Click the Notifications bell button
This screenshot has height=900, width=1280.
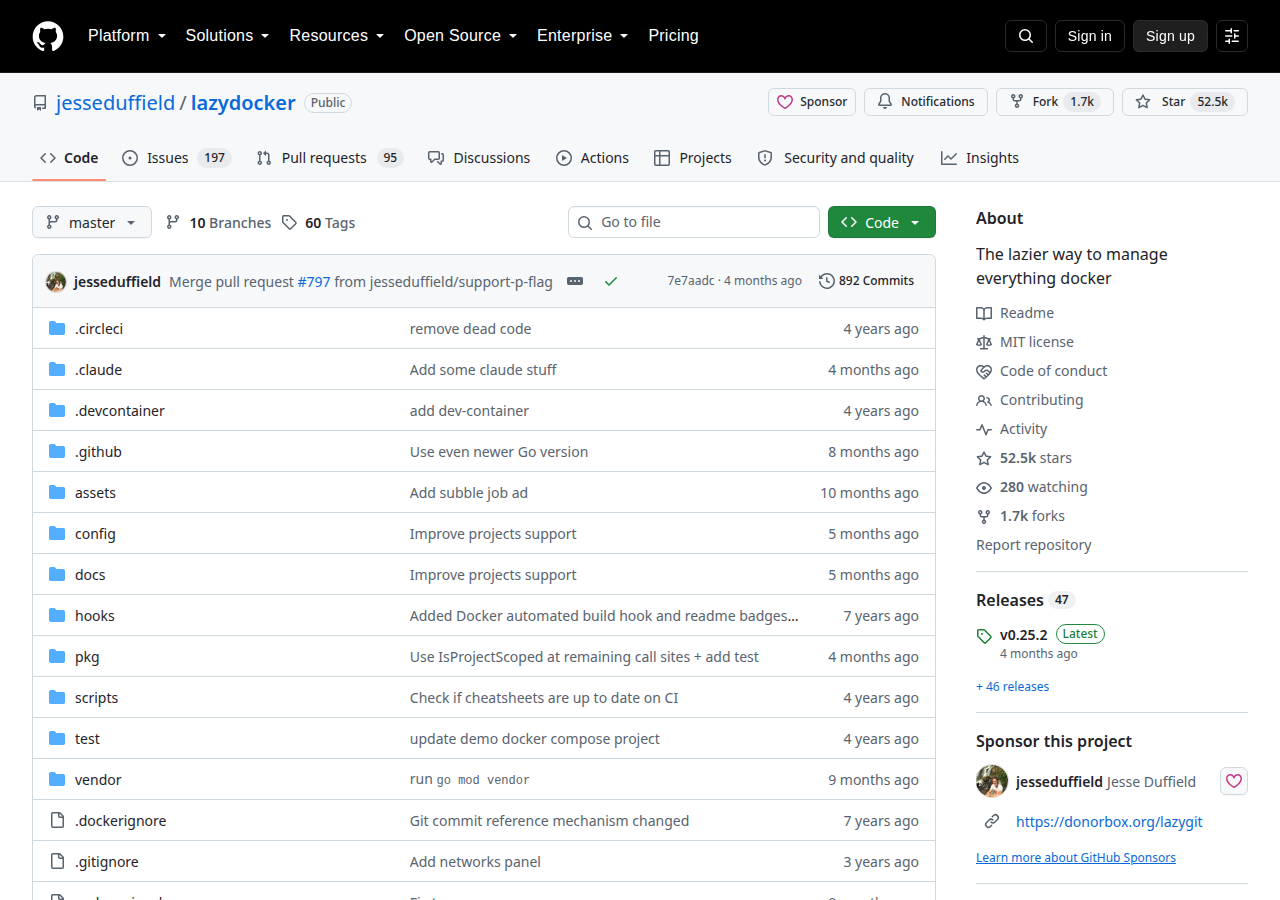pyautogui.click(x=926, y=102)
